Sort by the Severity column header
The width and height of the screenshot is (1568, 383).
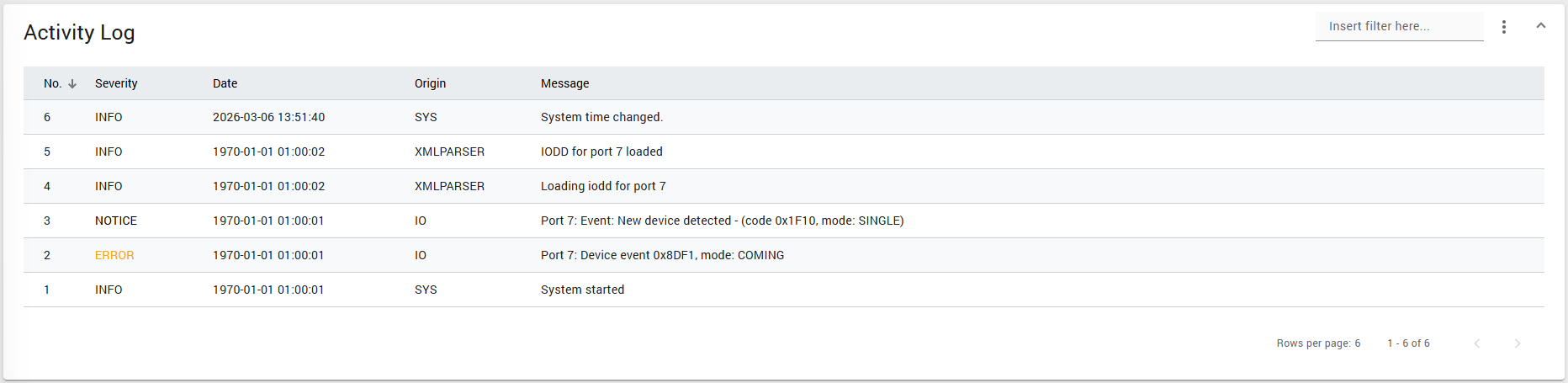coord(116,83)
